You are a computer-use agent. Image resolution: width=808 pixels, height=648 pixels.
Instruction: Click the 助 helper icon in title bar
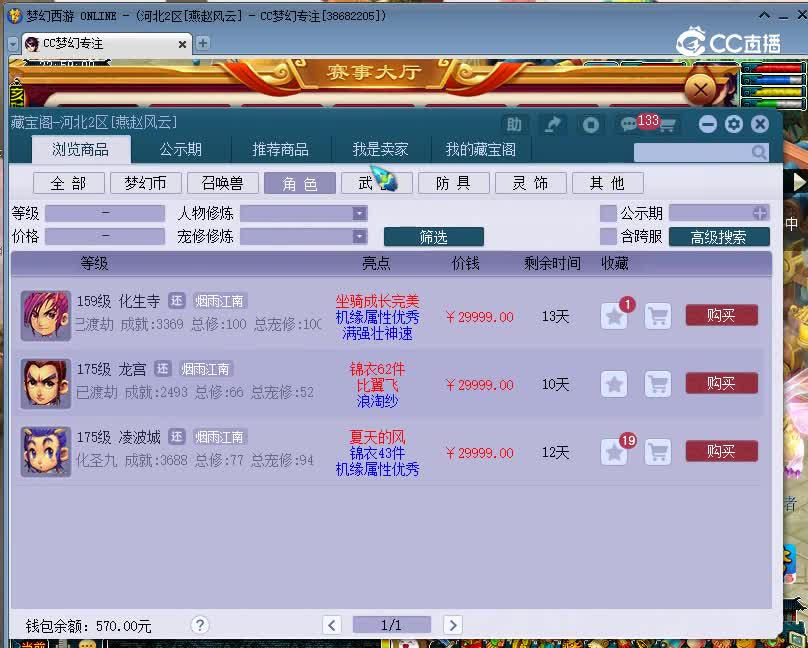[513, 124]
